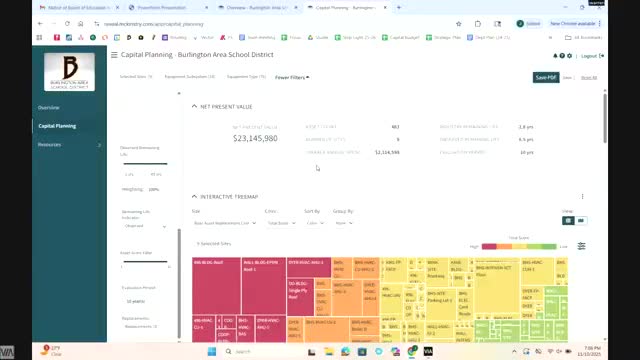The image size is (640, 360).
Task: Open the Sort By dropdown
Action: coord(315,223)
